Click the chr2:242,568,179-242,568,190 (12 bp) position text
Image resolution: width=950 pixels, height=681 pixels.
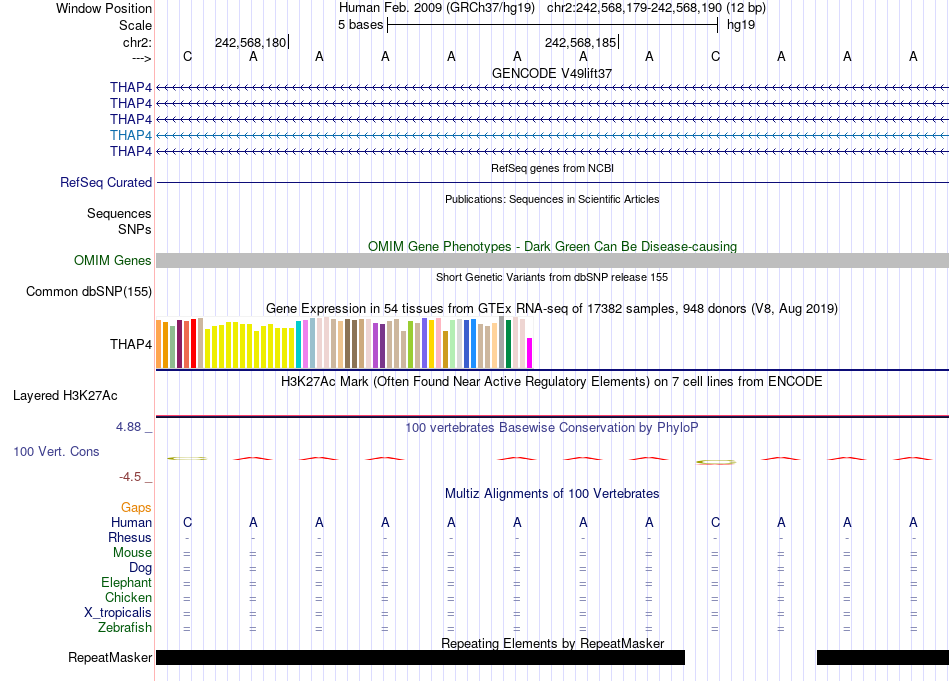coord(656,8)
